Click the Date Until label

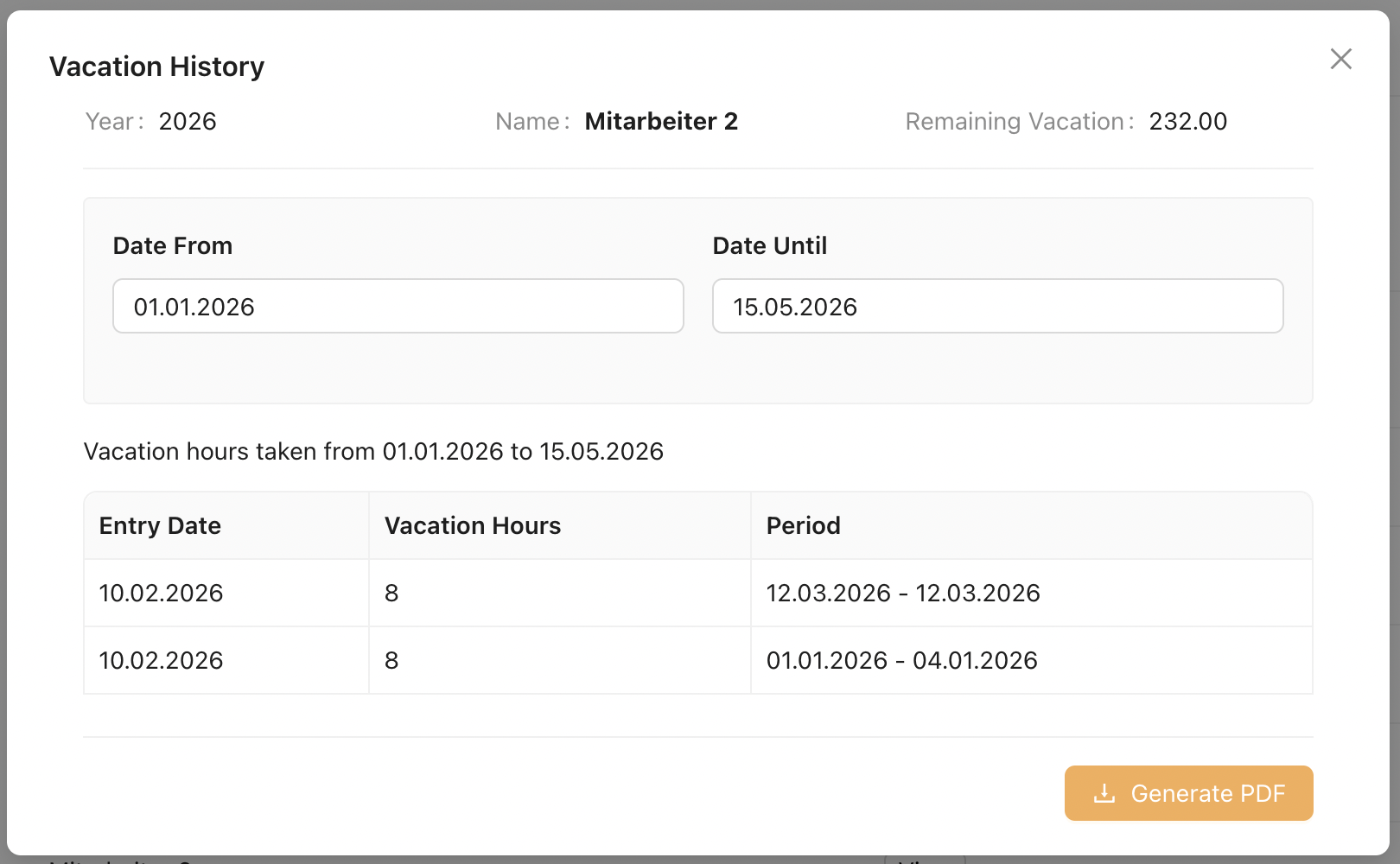click(x=770, y=245)
